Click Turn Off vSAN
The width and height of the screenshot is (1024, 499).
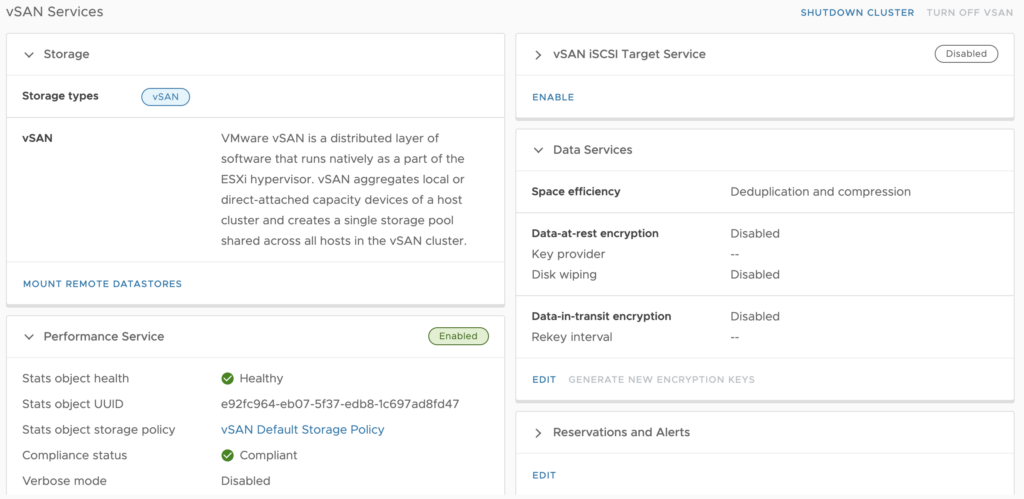(x=970, y=12)
